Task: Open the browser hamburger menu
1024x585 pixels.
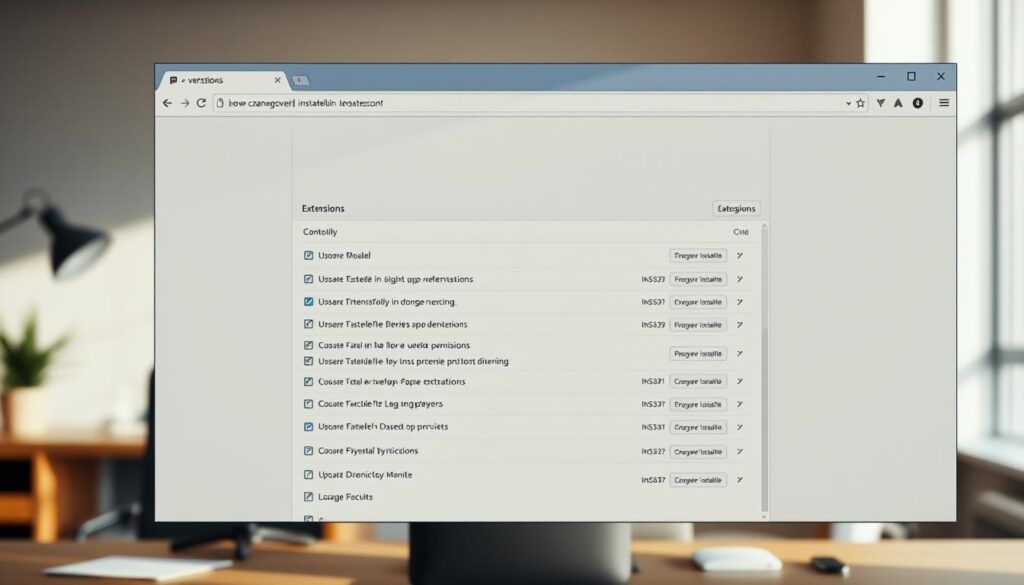Action: coord(944,103)
